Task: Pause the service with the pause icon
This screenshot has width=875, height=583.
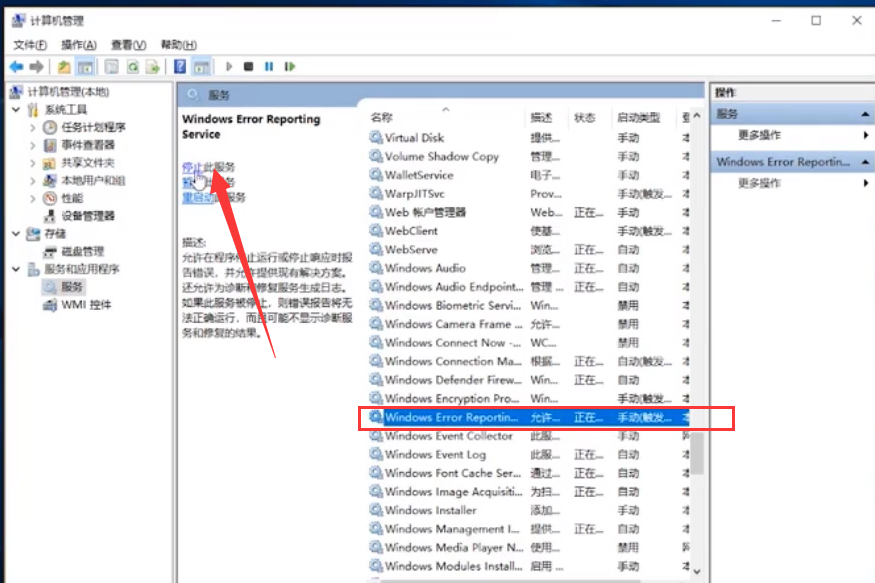Action: pyautogui.click(x=269, y=66)
